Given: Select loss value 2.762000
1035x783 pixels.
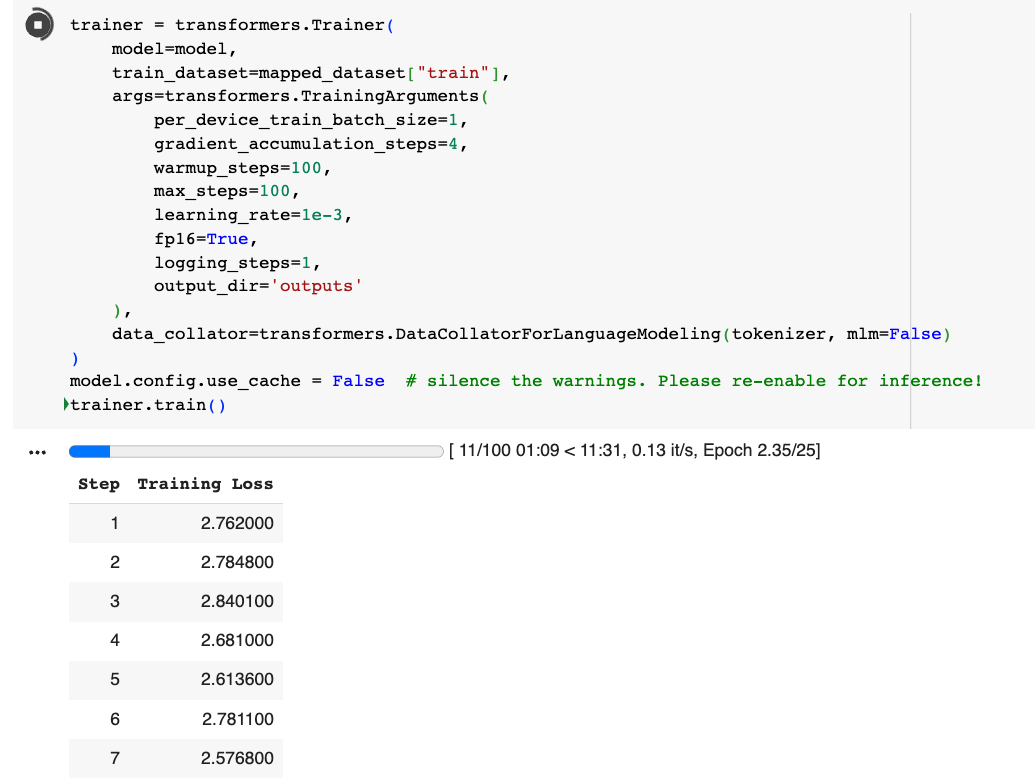Looking at the screenshot, I should [x=237, y=523].
